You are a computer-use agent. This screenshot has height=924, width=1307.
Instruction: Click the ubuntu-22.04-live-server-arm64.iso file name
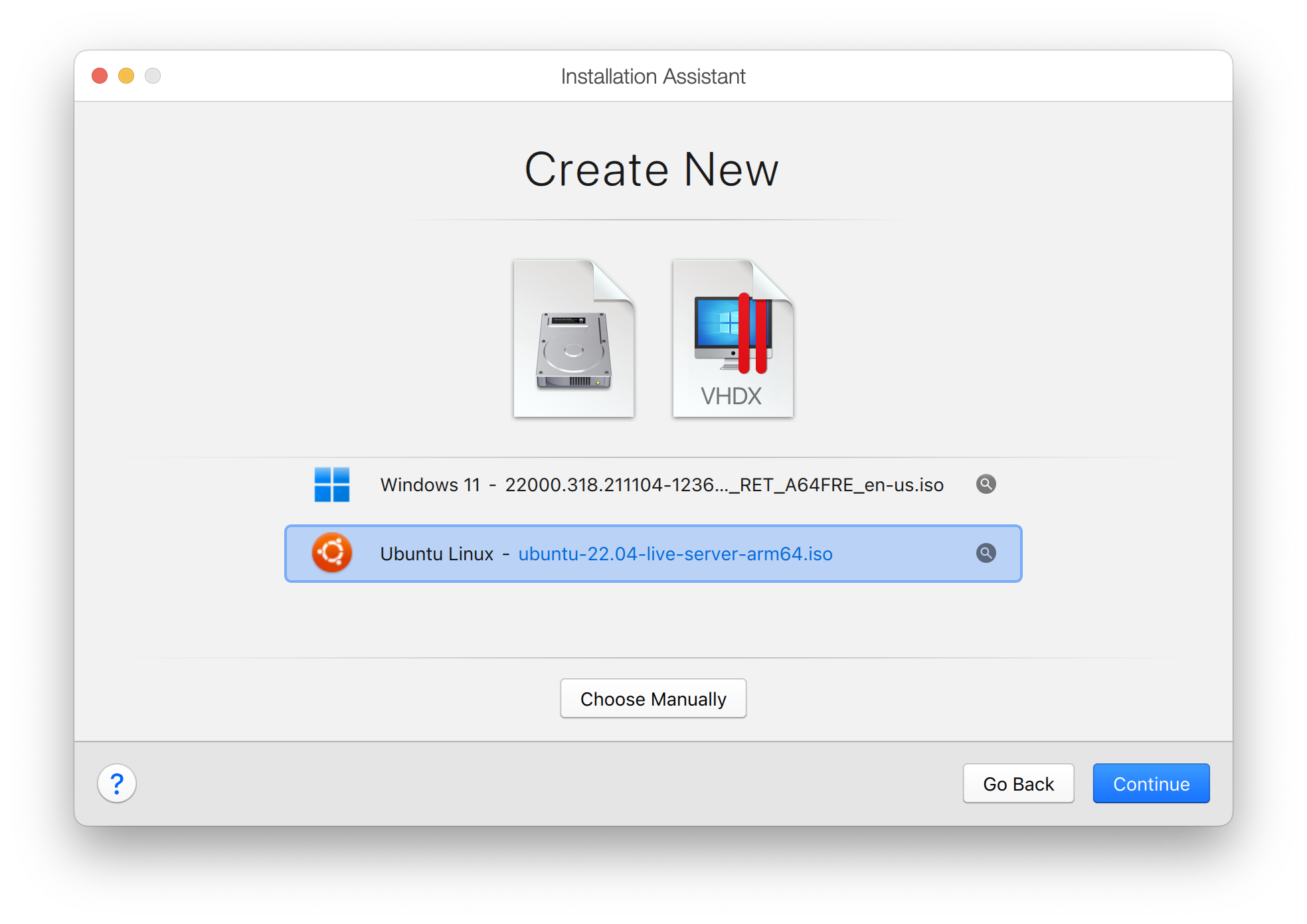675,554
